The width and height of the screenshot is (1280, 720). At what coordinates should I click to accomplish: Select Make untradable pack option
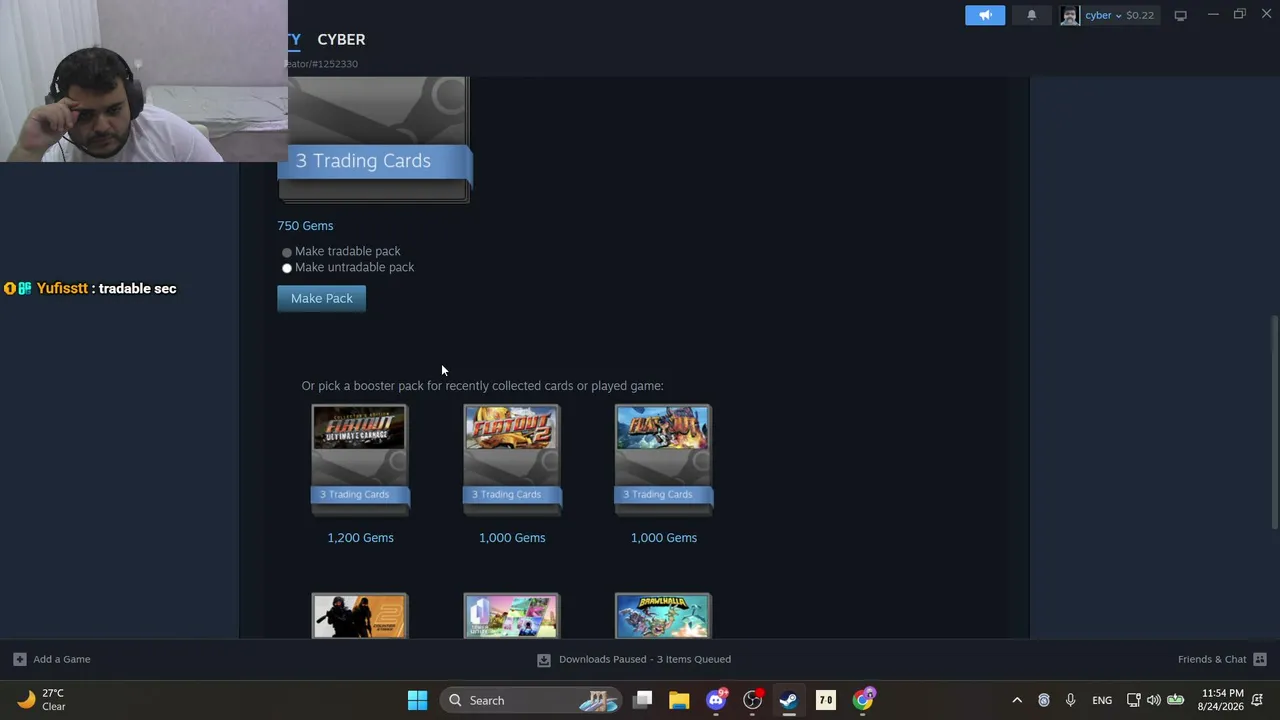pyautogui.click(x=287, y=268)
